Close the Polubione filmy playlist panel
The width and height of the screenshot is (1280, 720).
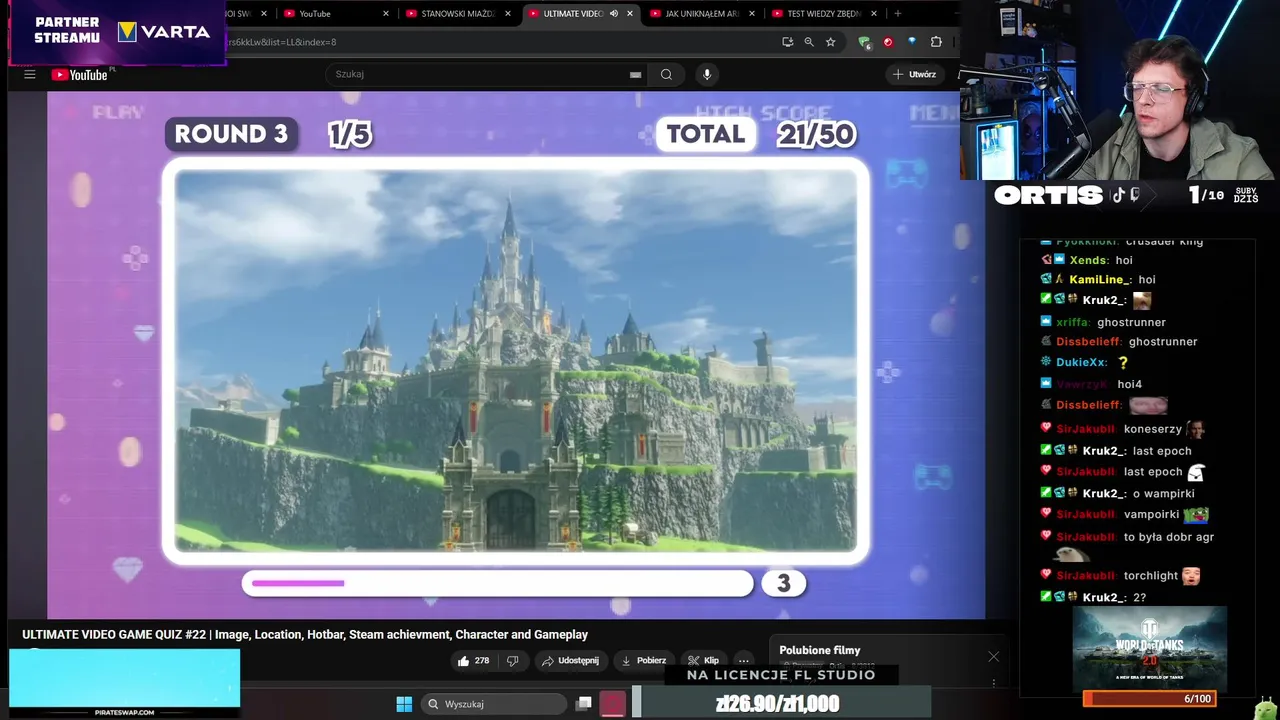point(993,656)
